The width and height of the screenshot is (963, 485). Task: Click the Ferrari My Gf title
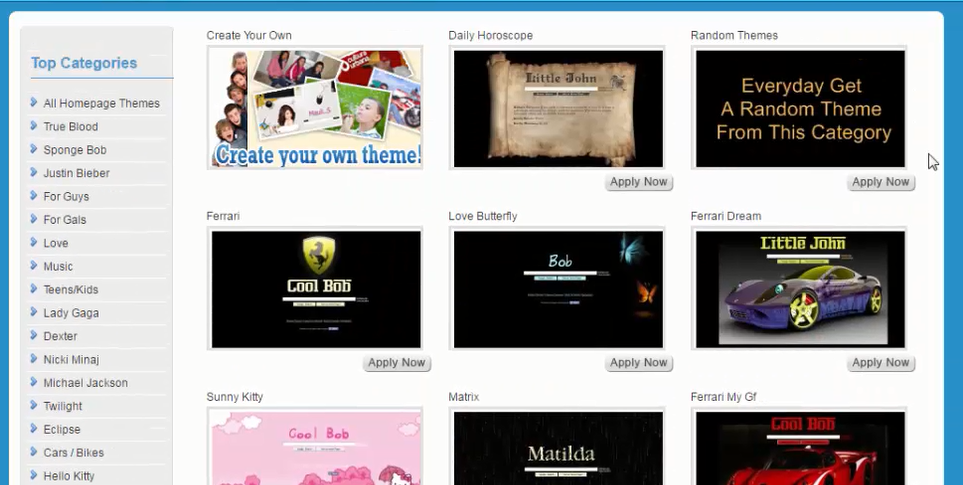pos(723,397)
